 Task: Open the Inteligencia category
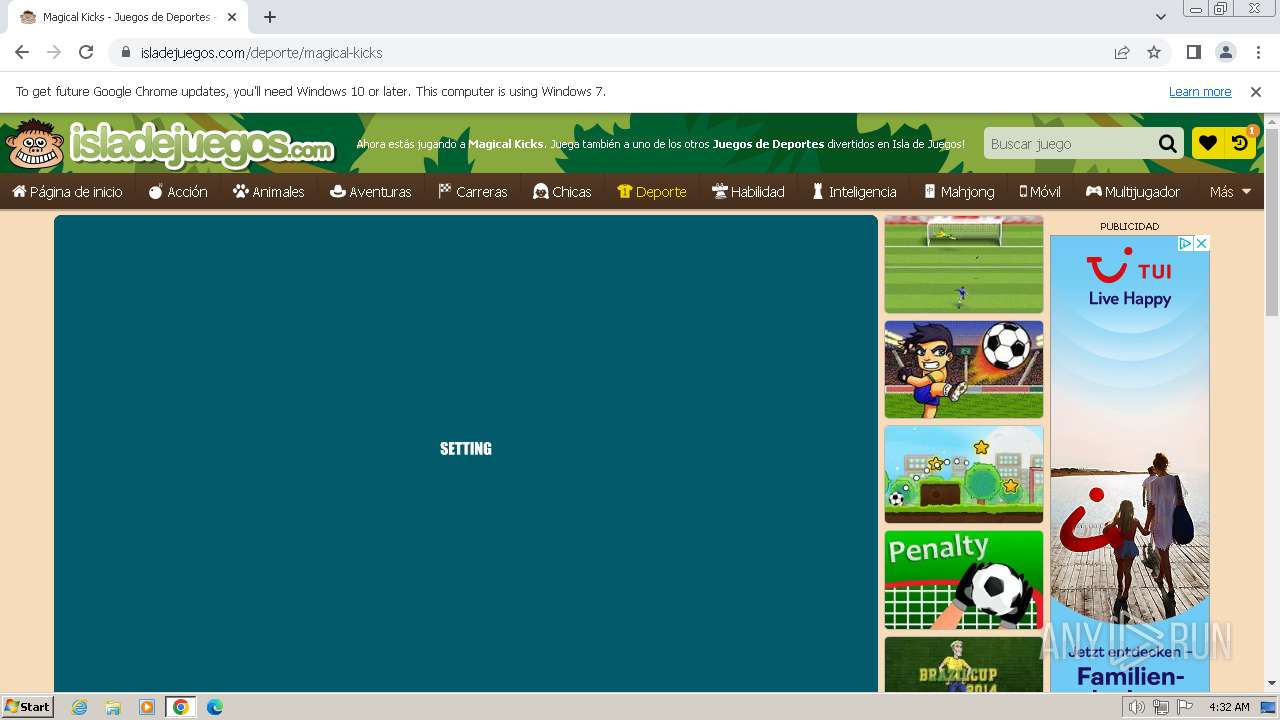[853, 192]
